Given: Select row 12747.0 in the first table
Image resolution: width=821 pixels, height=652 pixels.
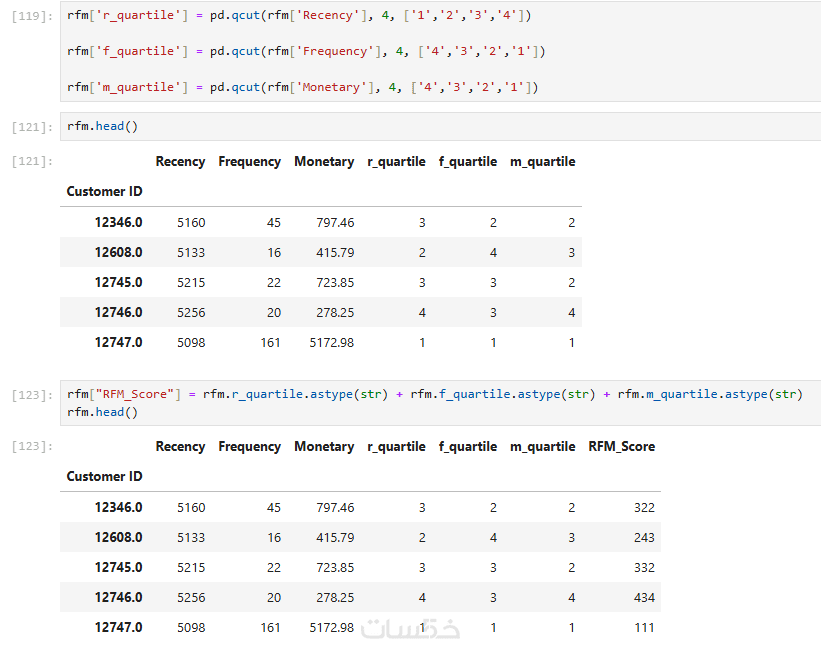Looking at the screenshot, I should tap(118, 342).
